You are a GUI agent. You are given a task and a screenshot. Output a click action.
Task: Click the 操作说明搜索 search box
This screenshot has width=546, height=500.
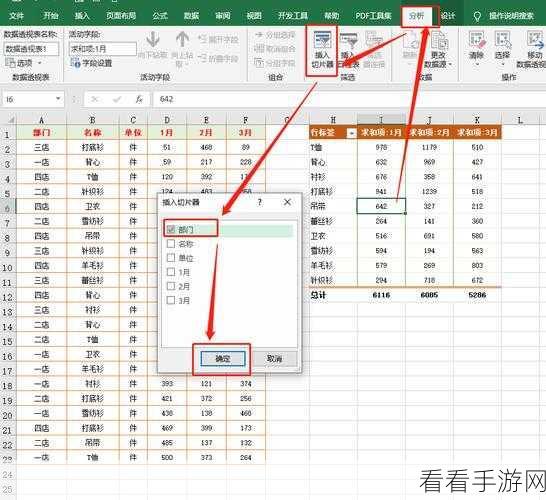[x=511, y=16]
